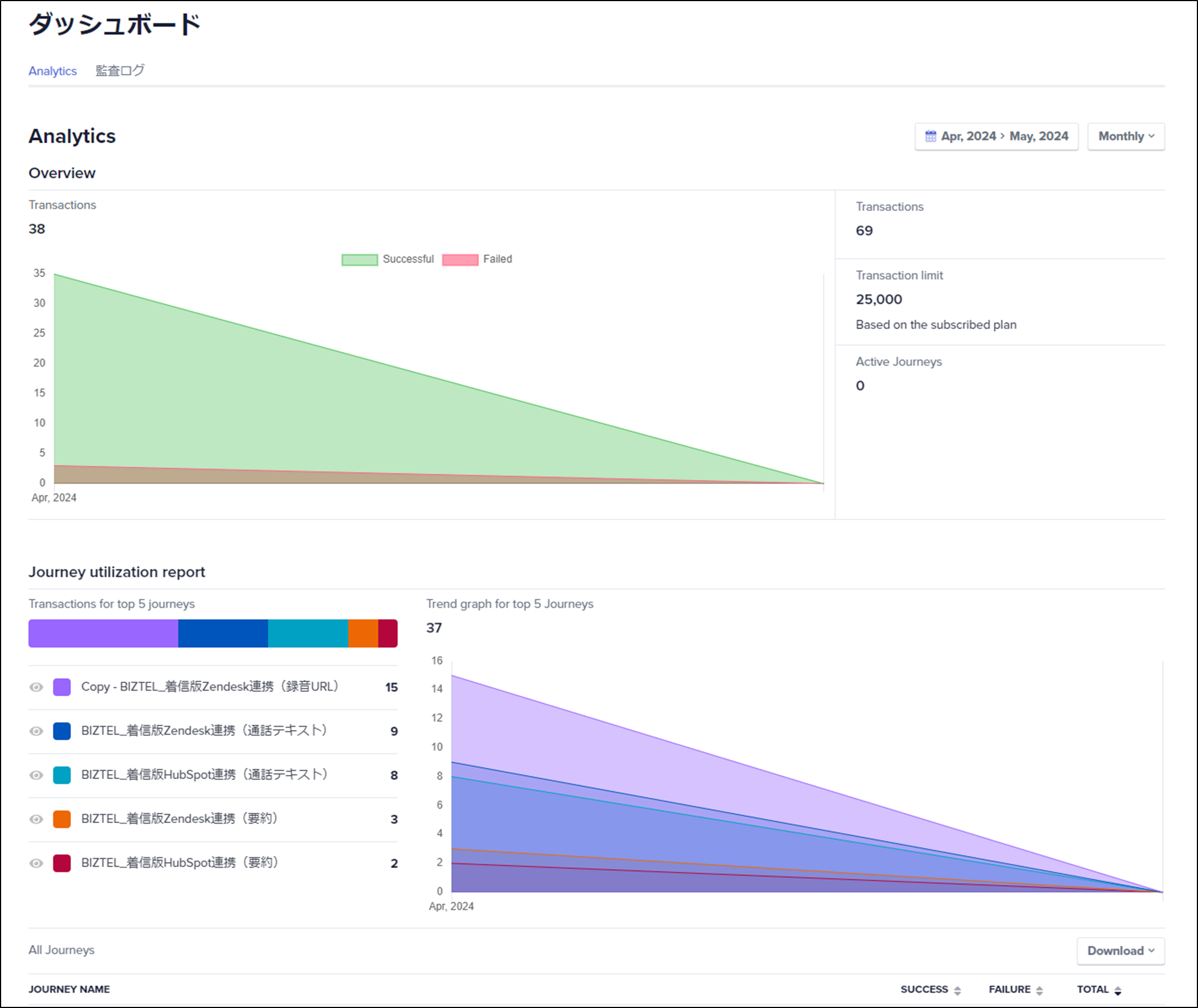Click the orange segment in top journeys bar
The image size is (1198, 1008).
tap(363, 633)
